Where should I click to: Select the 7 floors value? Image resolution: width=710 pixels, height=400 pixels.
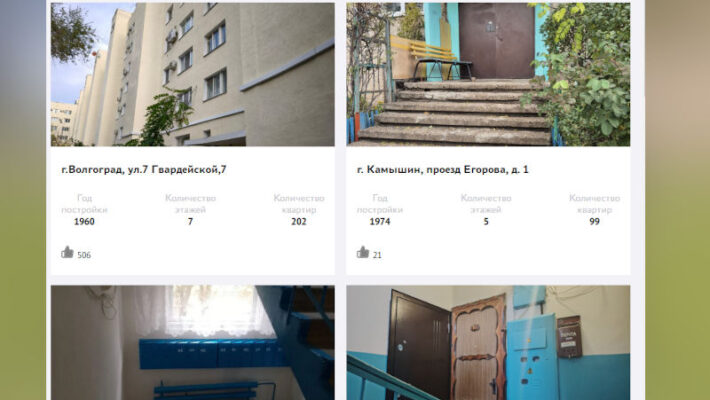[190, 222]
